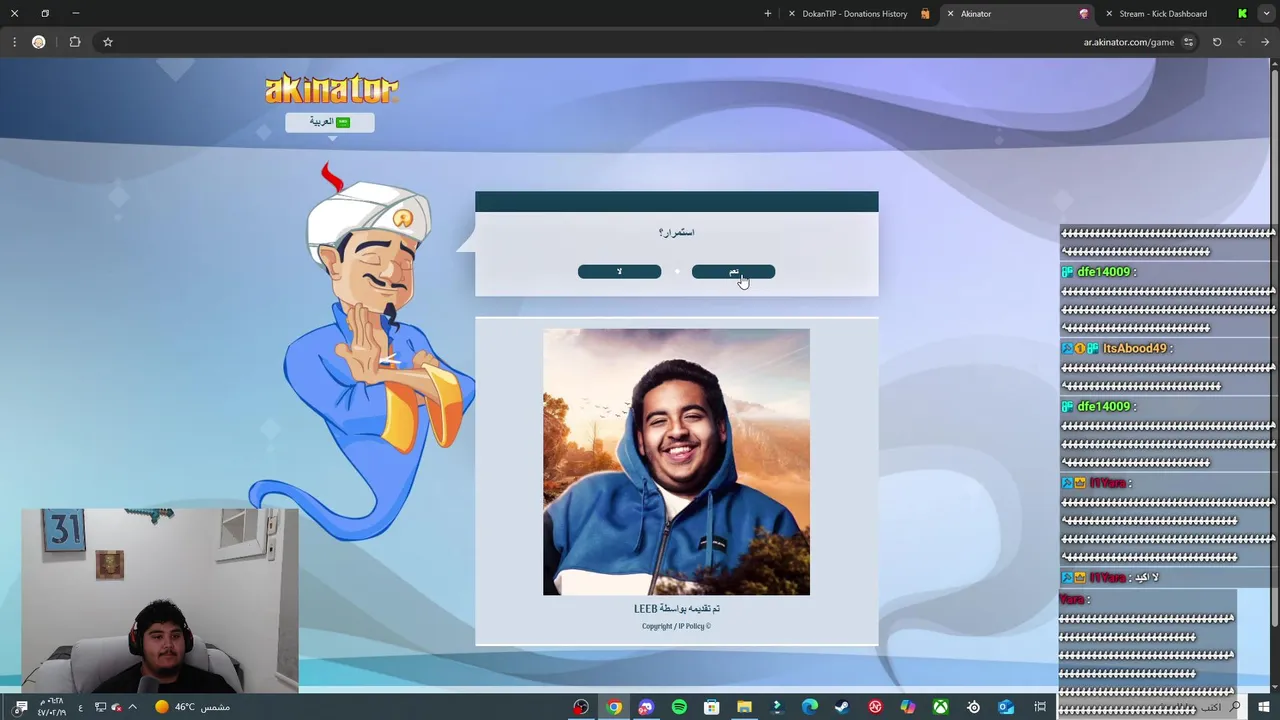Switch to Stream - Kick Dashboard tab
This screenshot has height=720, width=1280.
coord(1175,14)
